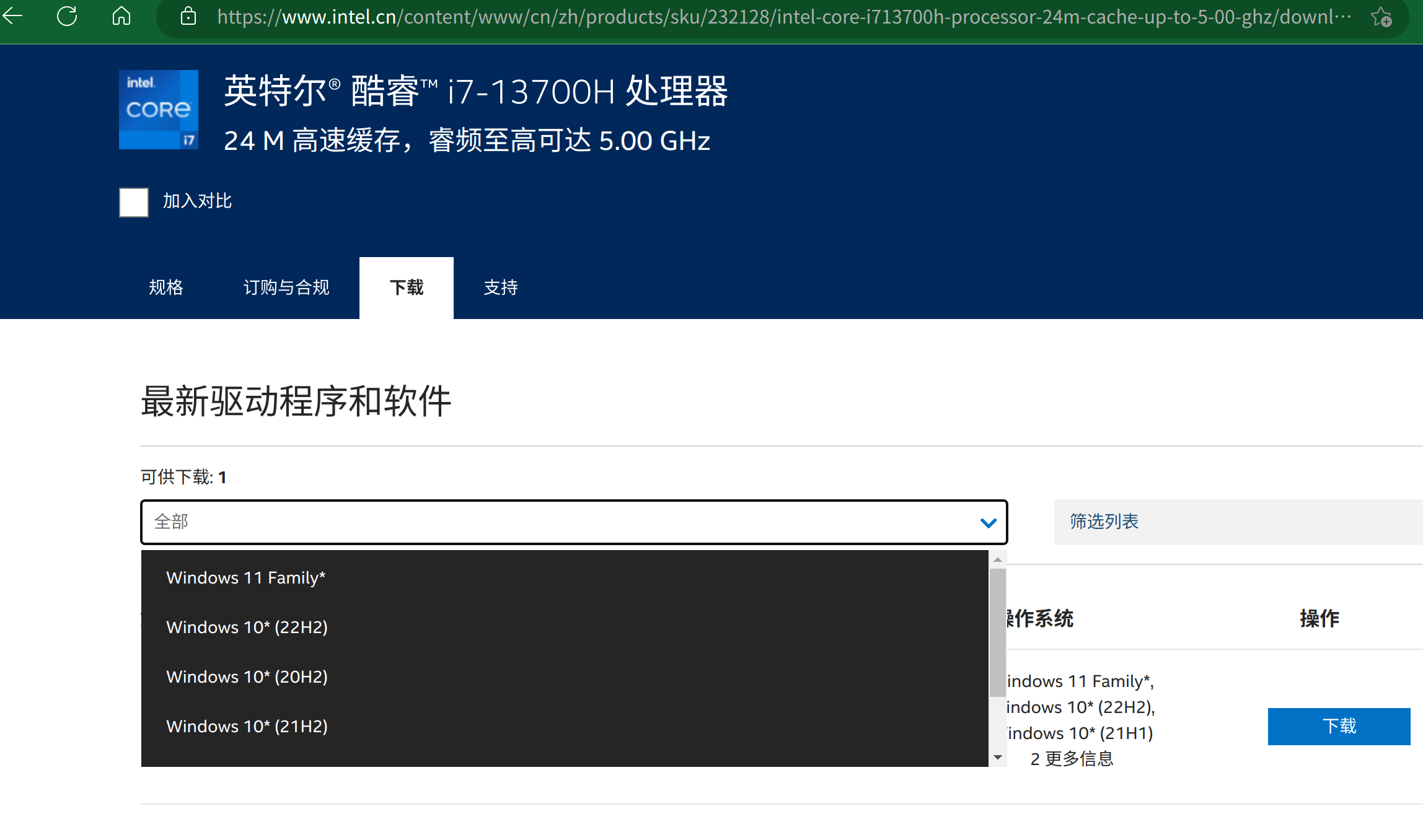Go to browser home page icon
The height and width of the screenshot is (840, 1423).
[121, 16]
